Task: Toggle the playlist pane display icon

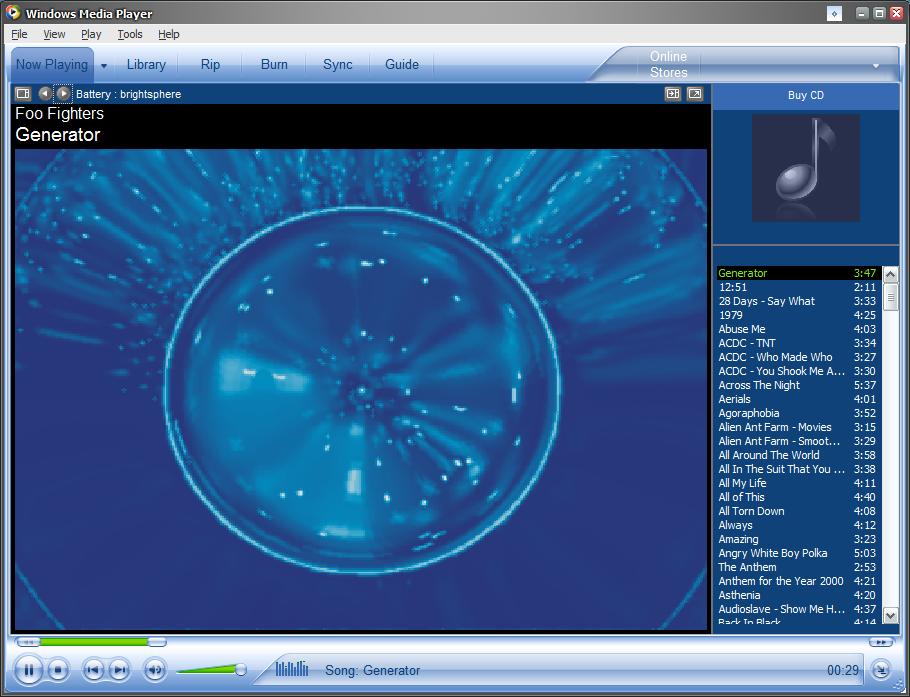Action: (x=673, y=93)
